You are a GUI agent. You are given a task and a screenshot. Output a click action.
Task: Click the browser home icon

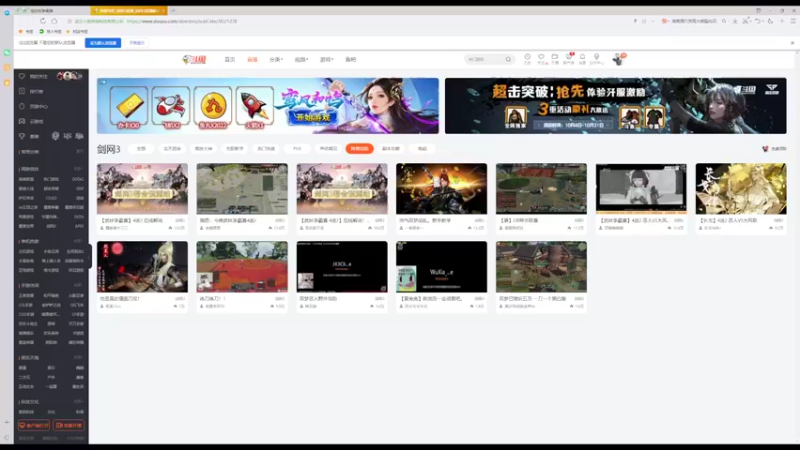click(x=54, y=21)
